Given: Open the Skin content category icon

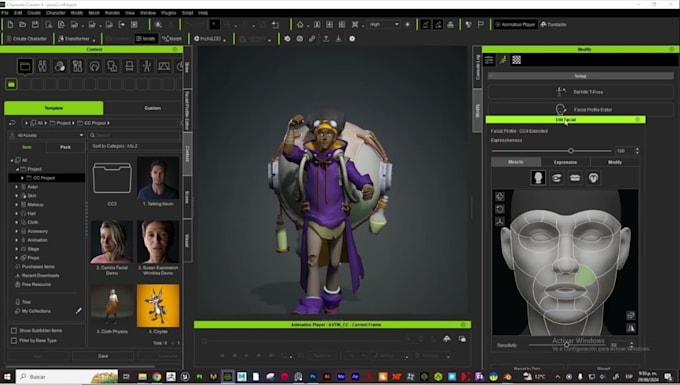Looking at the screenshot, I should (x=59, y=66).
